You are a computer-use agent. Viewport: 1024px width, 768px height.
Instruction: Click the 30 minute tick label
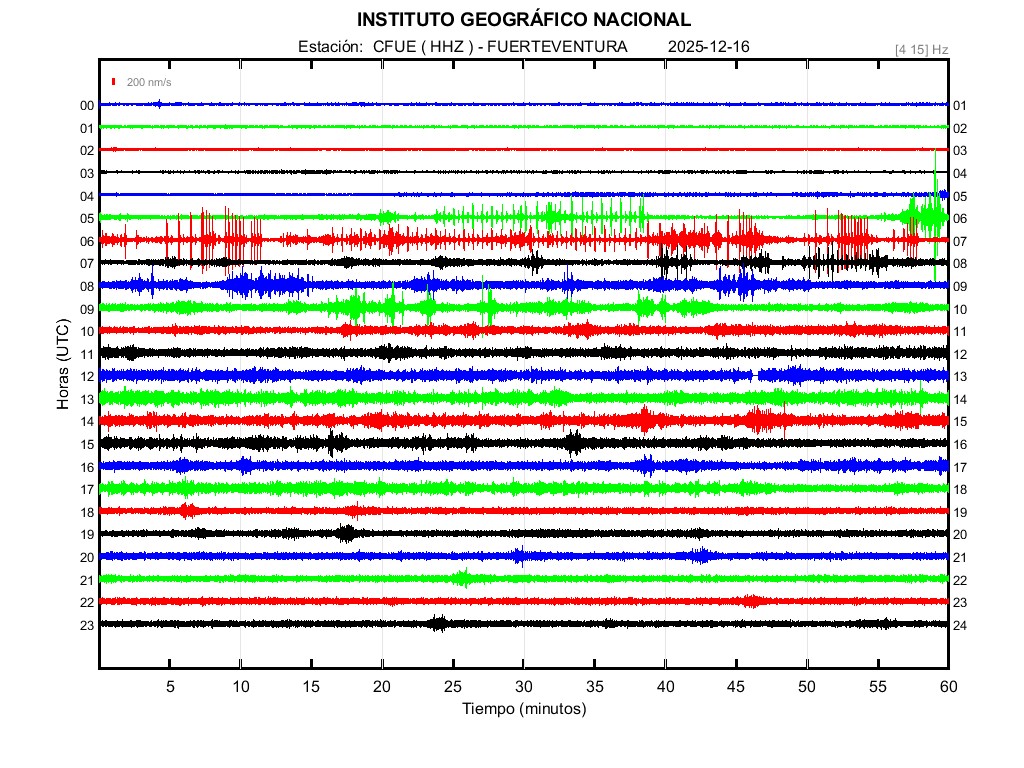523,687
